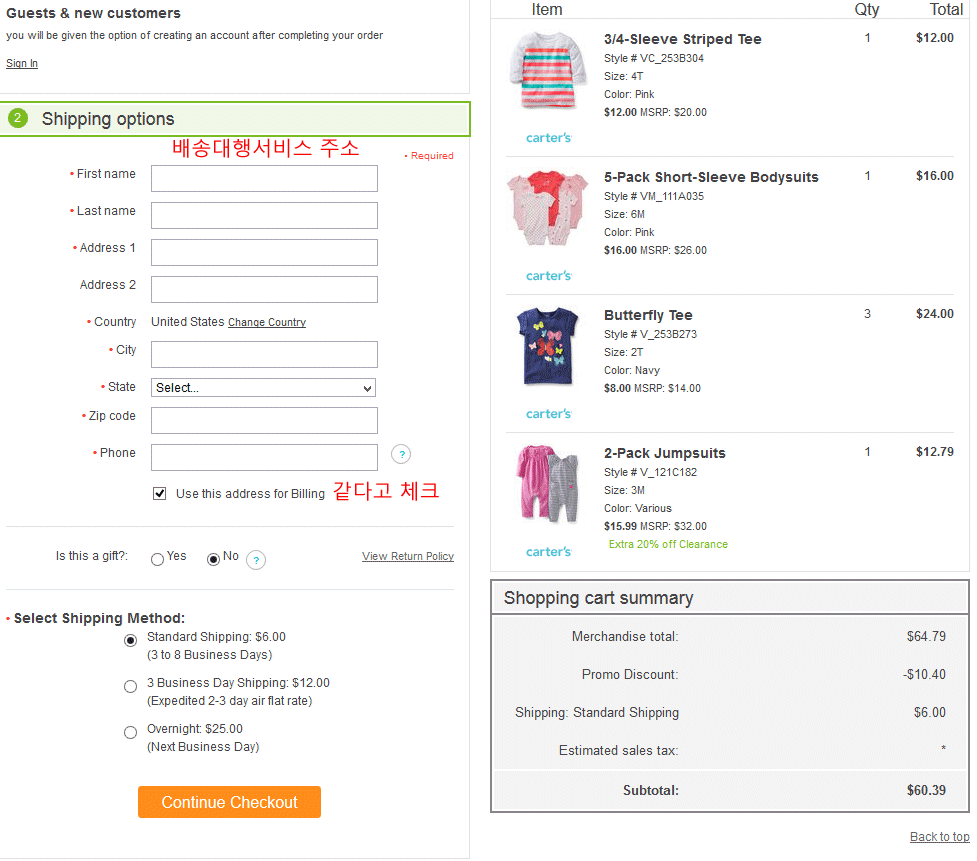Viewport: 977px width, 861px height.
Task: Click the help icon next to Phone field
Action: 401,455
